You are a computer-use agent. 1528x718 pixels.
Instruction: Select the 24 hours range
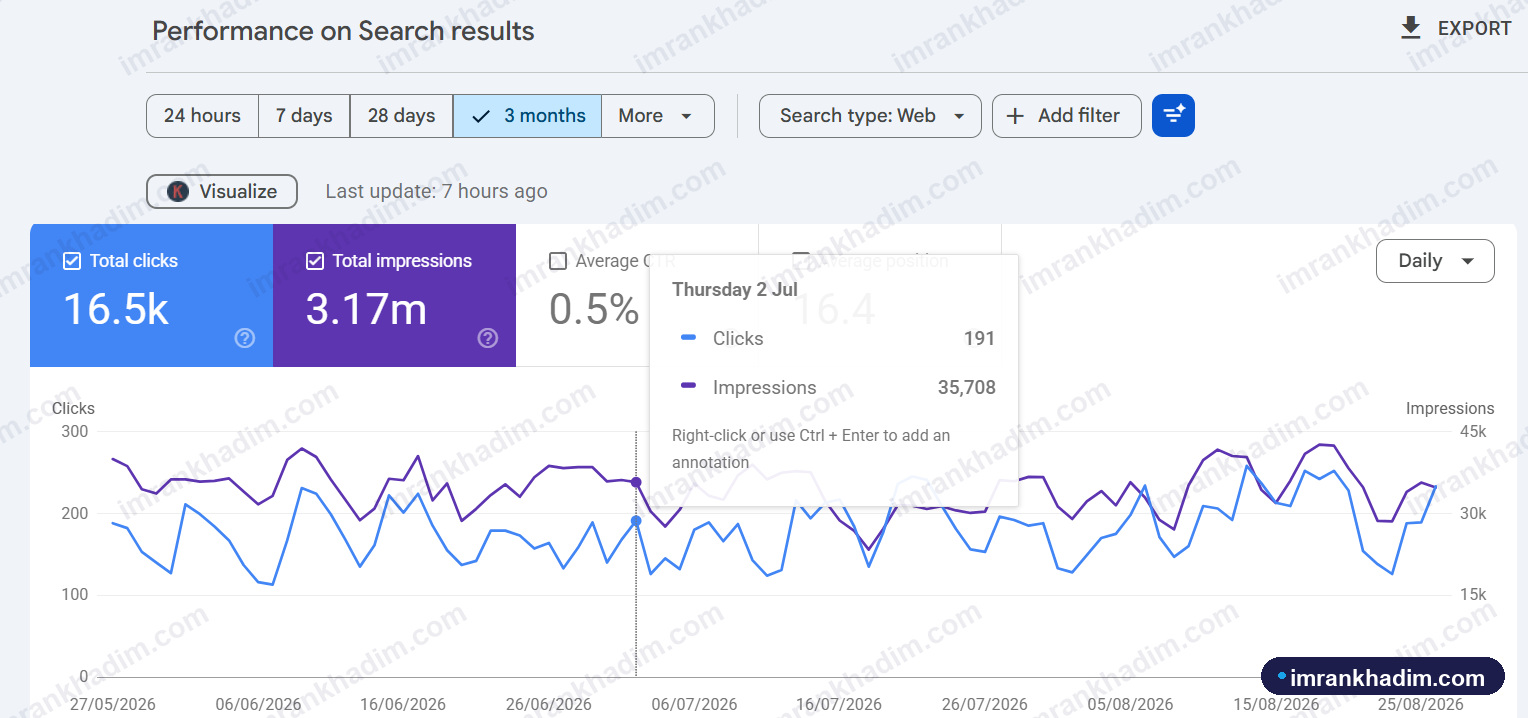coord(203,116)
